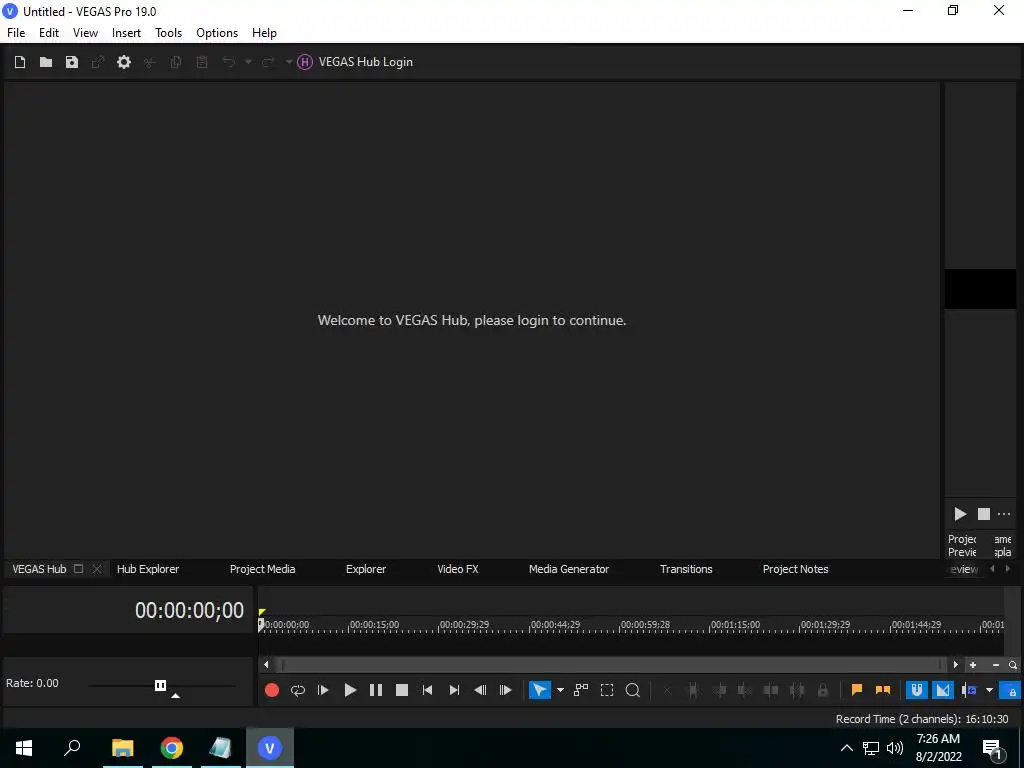Open the Options menu
The height and width of the screenshot is (768, 1024).
[x=217, y=33]
